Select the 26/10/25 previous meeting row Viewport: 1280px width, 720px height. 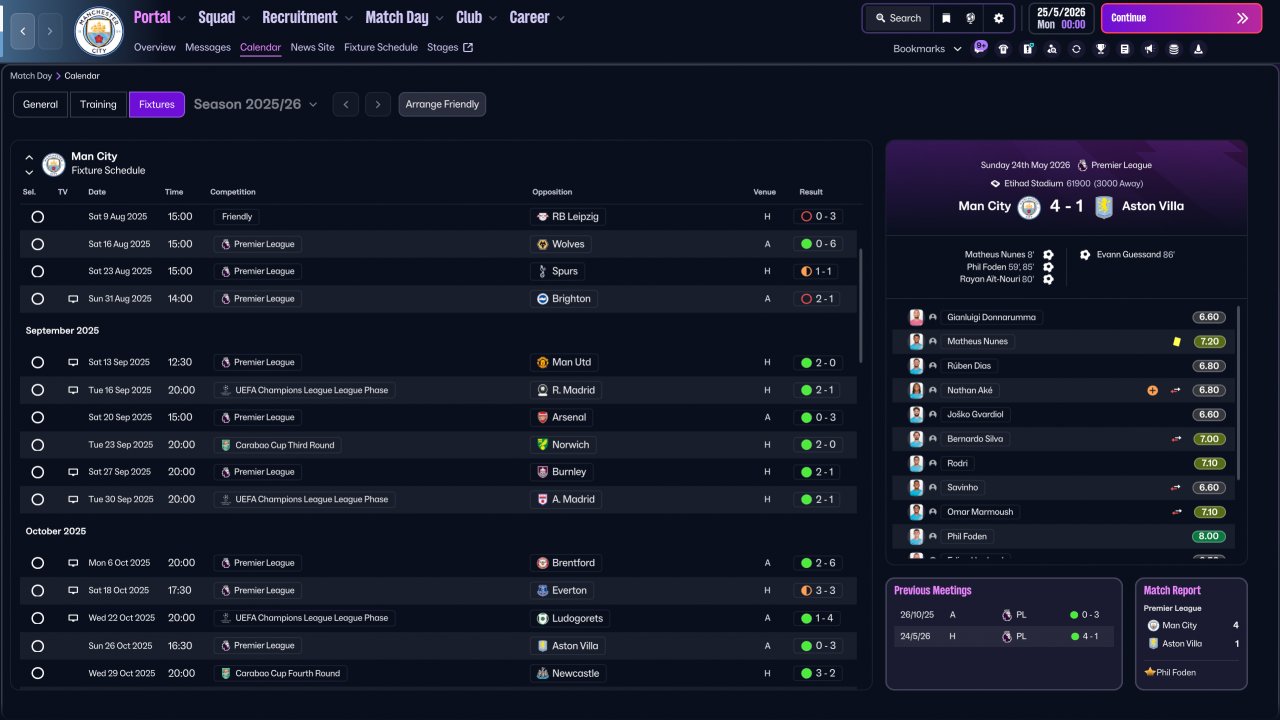[1003, 615]
